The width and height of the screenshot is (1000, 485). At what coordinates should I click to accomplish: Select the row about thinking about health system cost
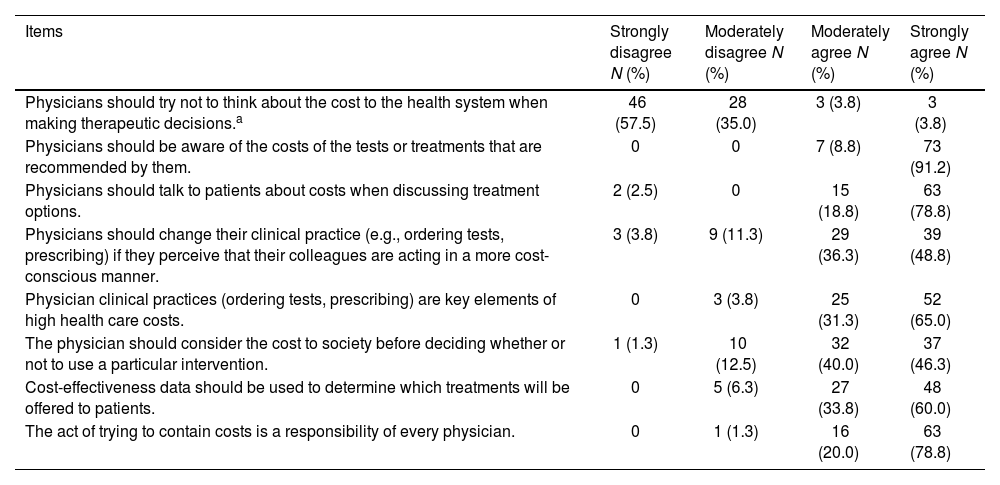click(285, 112)
